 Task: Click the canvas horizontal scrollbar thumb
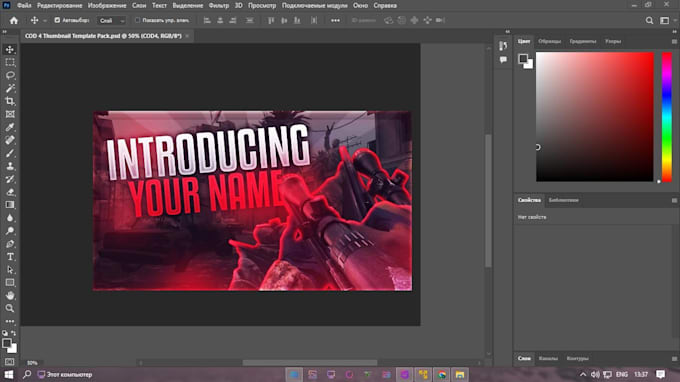point(310,363)
